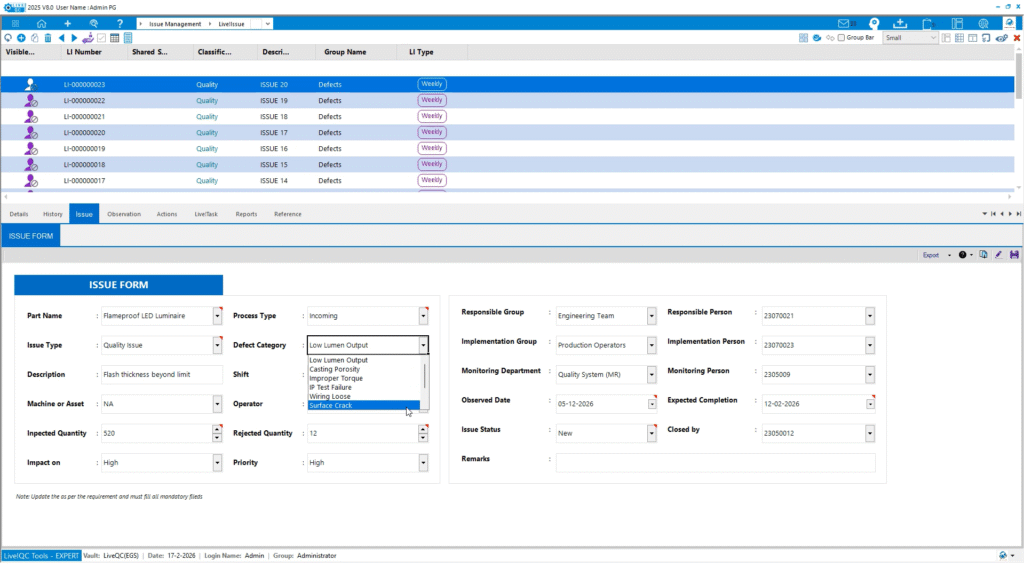Open the LiveTask tab
1024x576 pixels.
point(206,214)
